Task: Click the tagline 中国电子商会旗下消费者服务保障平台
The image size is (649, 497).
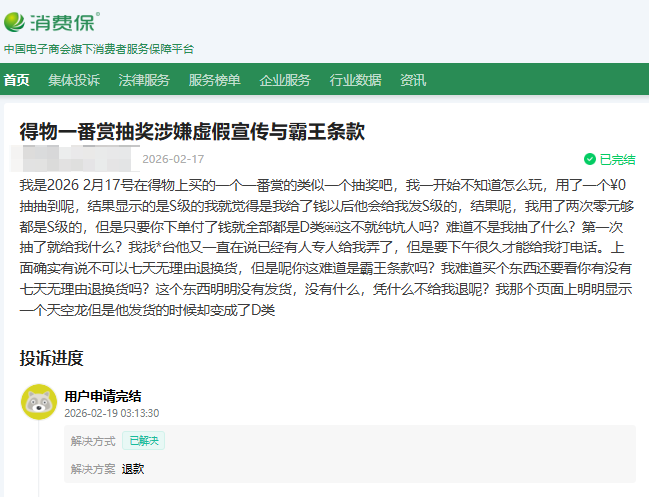Action: 99,48
